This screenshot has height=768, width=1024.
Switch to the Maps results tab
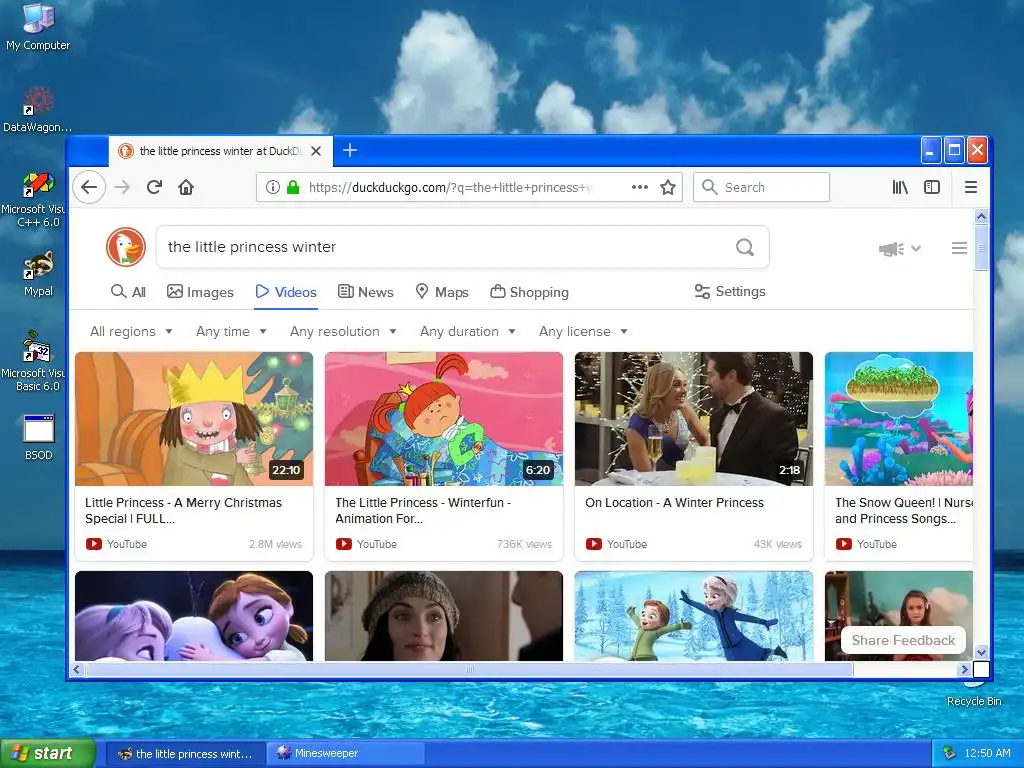[x=442, y=292]
